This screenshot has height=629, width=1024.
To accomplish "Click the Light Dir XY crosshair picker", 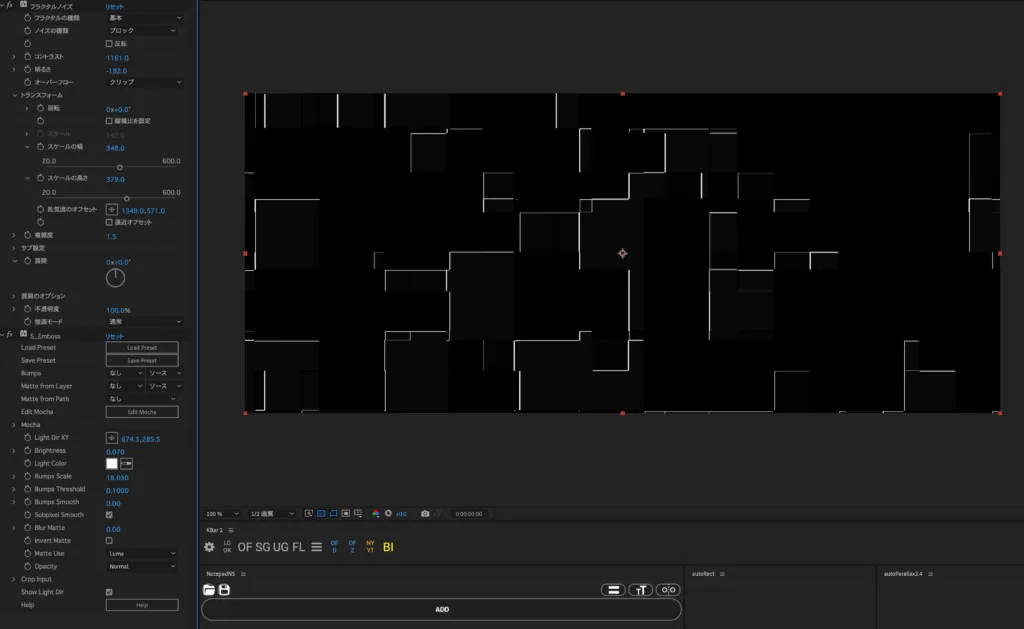I will click(x=112, y=438).
